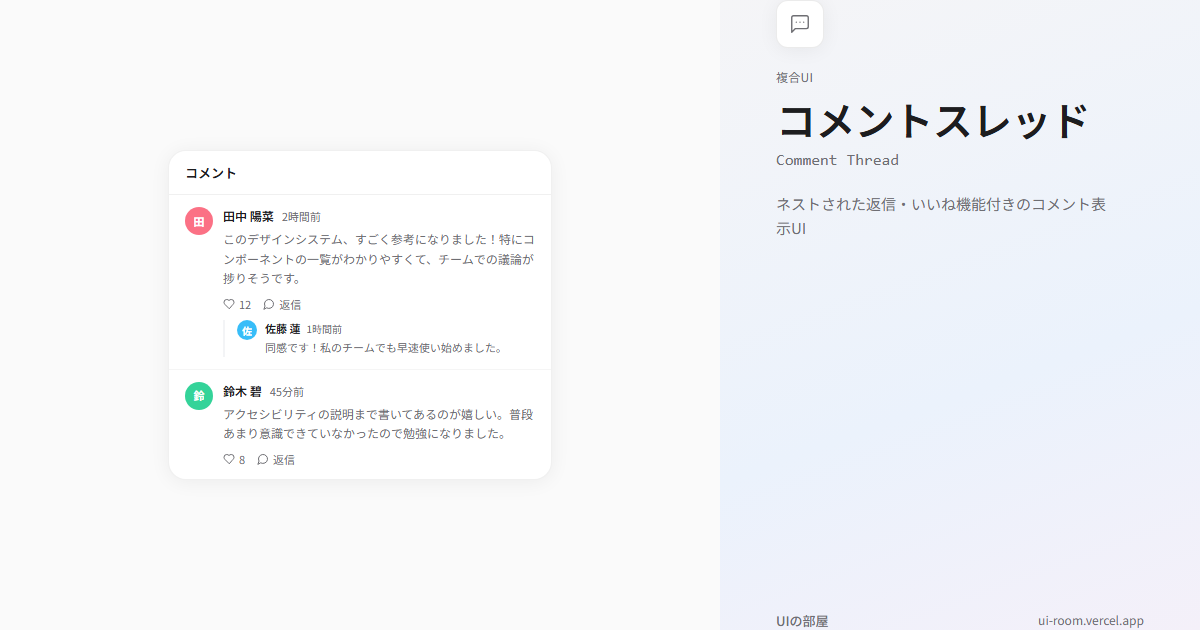The image size is (1200, 630).
Task: Click the 返信 label under 田中 陽菜's comment
Action: pyautogui.click(x=290, y=304)
